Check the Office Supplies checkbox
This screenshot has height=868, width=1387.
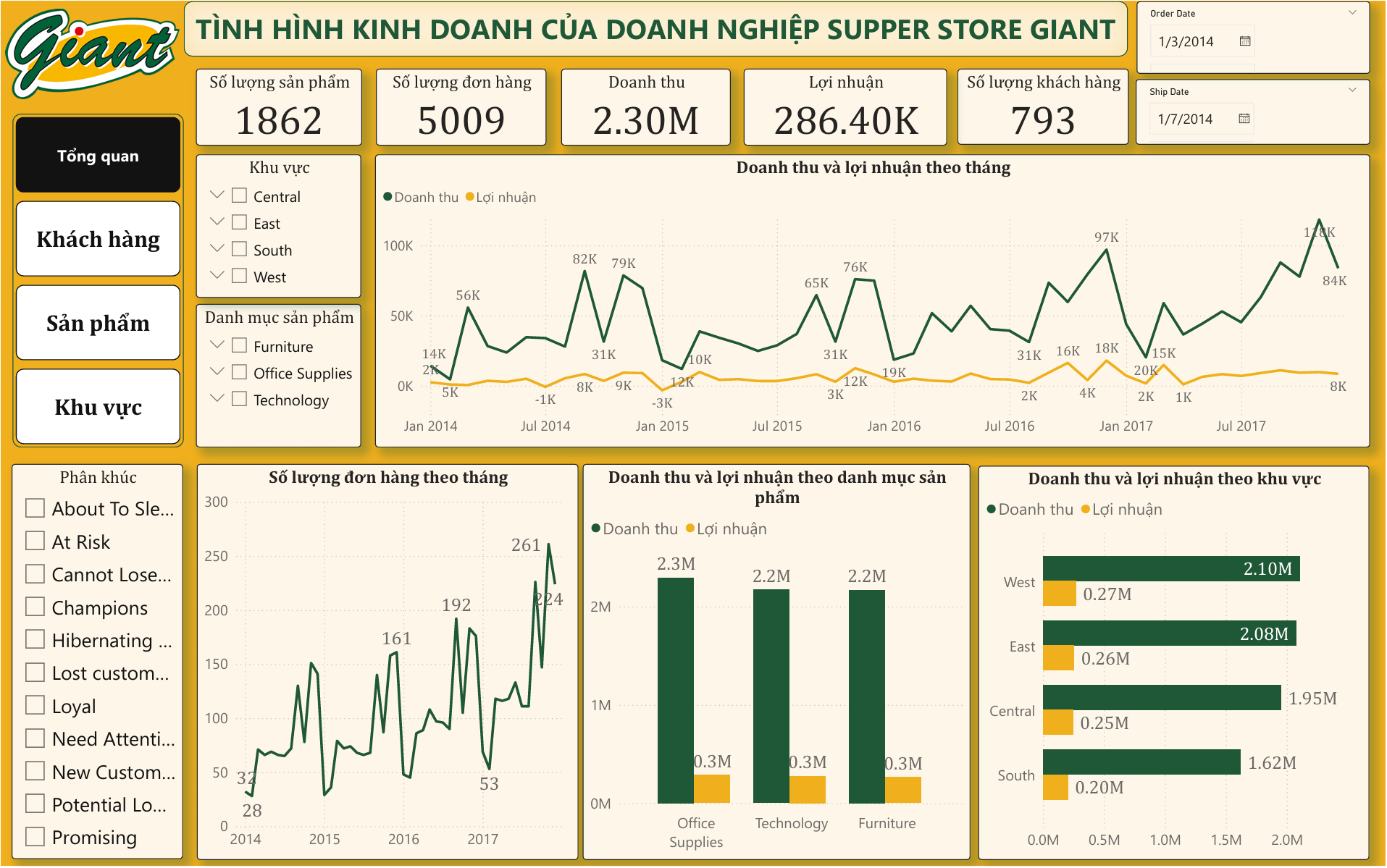click(240, 372)
